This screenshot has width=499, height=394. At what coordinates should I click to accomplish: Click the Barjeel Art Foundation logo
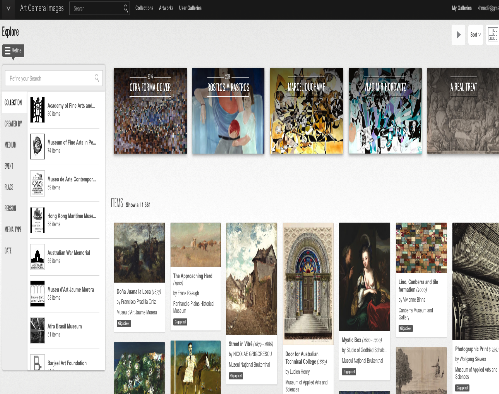(x=37, y=362)
